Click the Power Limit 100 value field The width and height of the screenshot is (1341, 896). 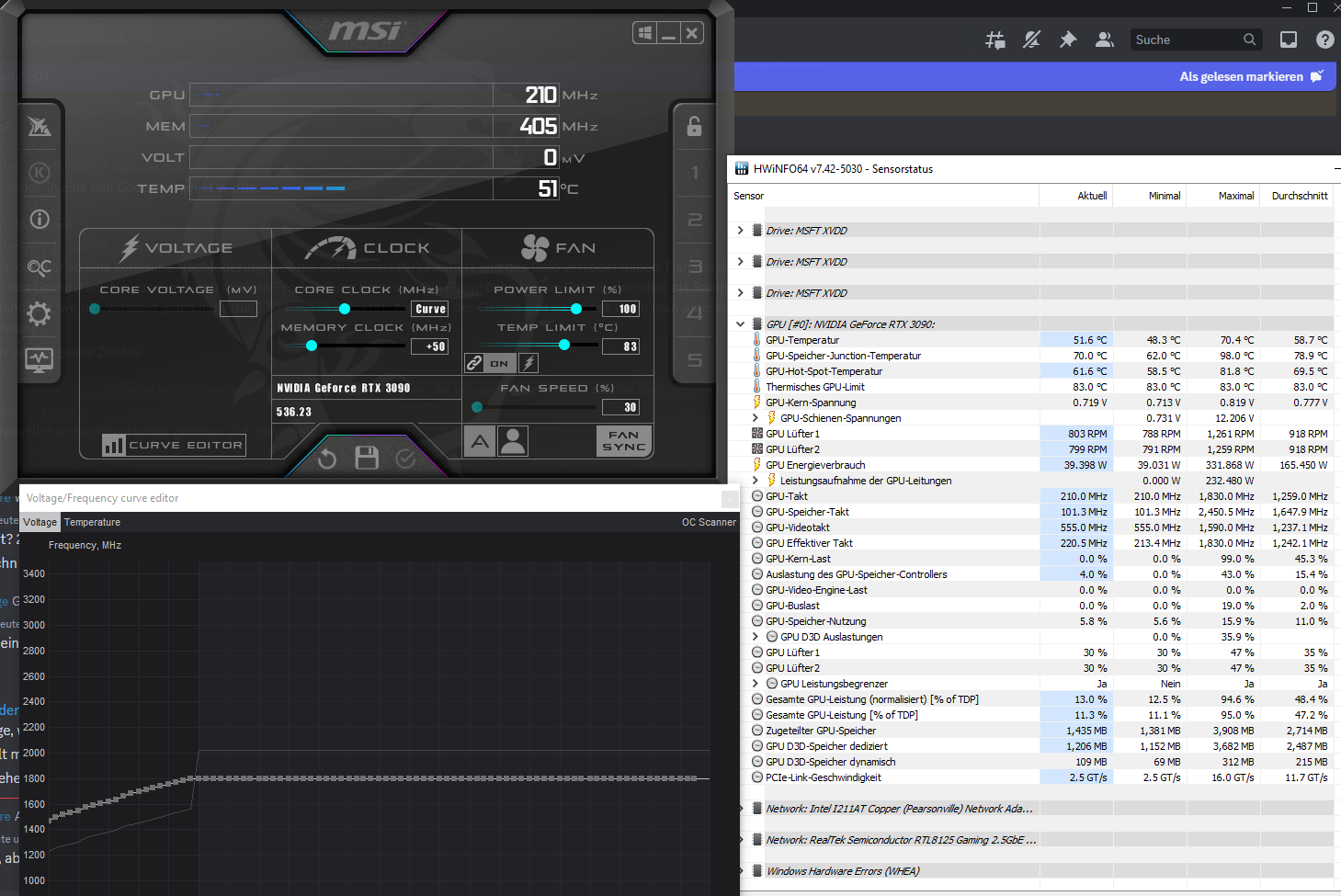pos(620,309)
